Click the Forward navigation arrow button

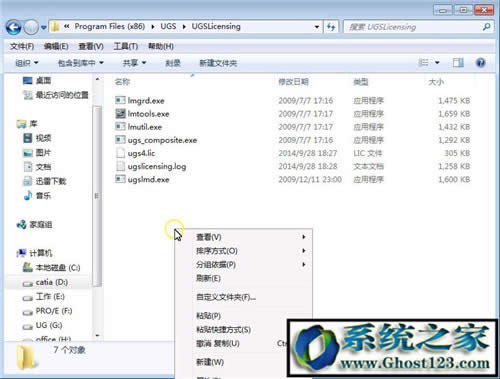31,27
